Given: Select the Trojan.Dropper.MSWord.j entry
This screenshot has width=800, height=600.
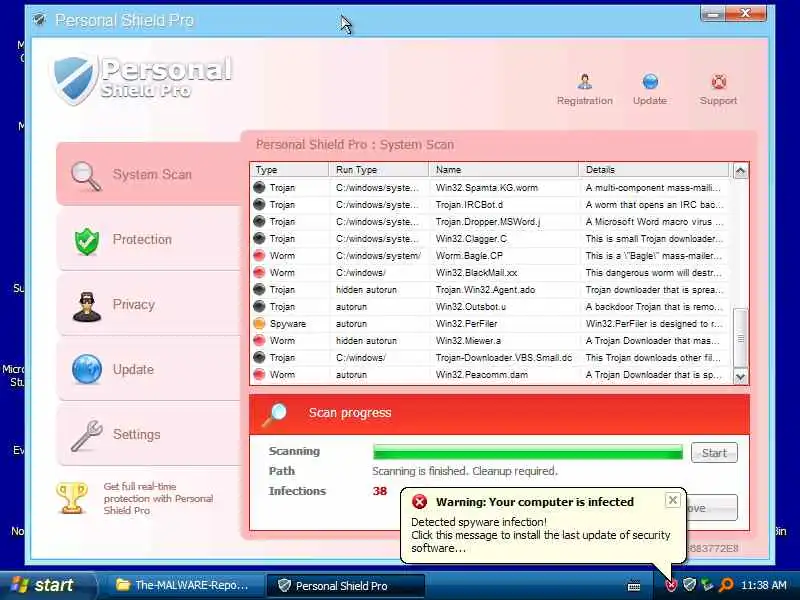Looking at the screenshot, I should point(490,221).
